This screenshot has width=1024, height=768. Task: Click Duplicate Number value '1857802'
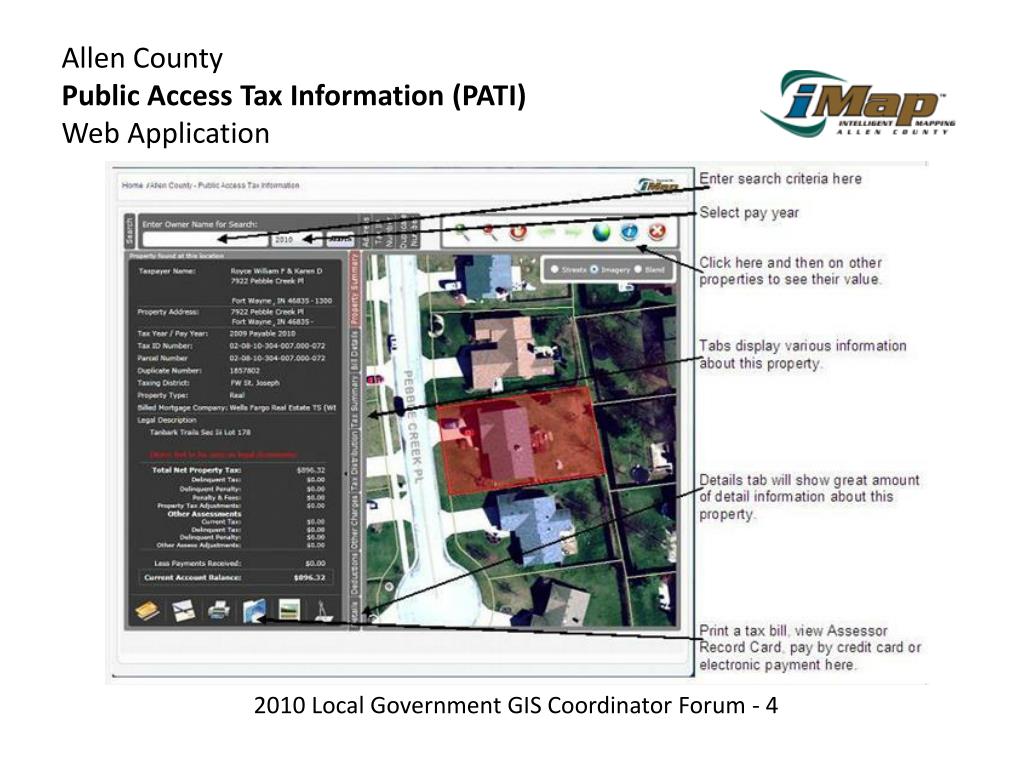click(244, 370)
